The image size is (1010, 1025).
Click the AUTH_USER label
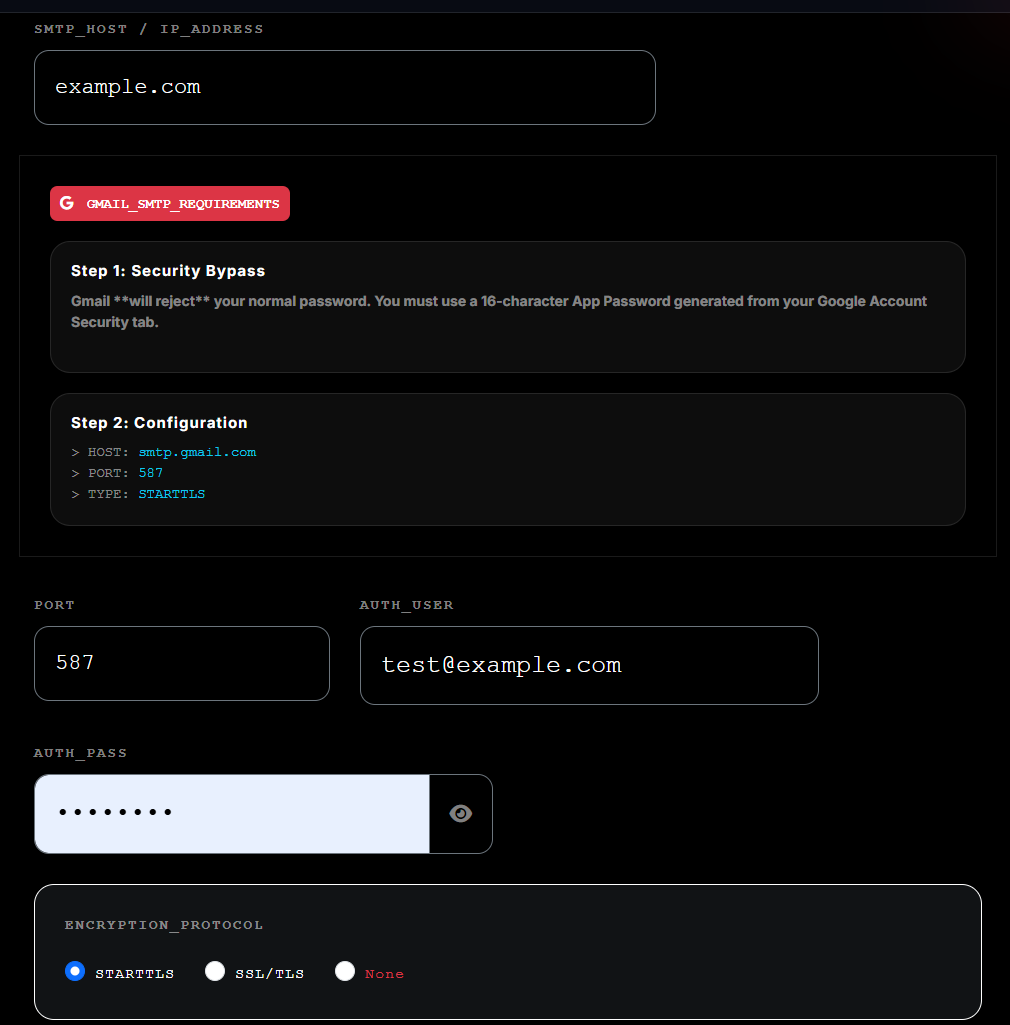[x=407, y=605]
